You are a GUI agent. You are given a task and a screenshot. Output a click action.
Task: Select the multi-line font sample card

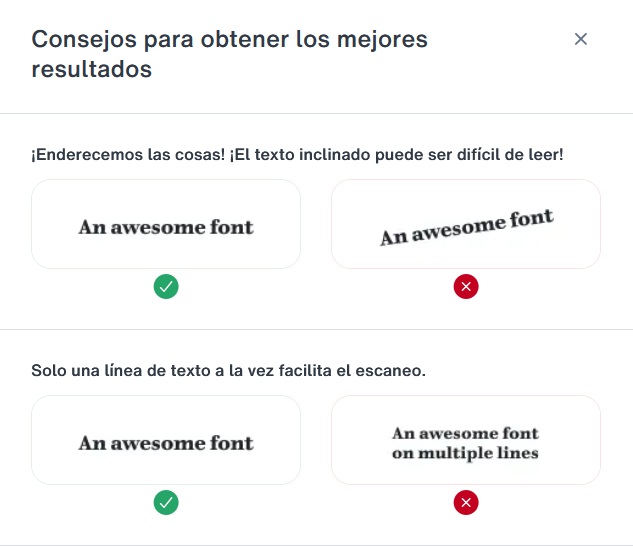pyautogui.click(x=466, y=440)
